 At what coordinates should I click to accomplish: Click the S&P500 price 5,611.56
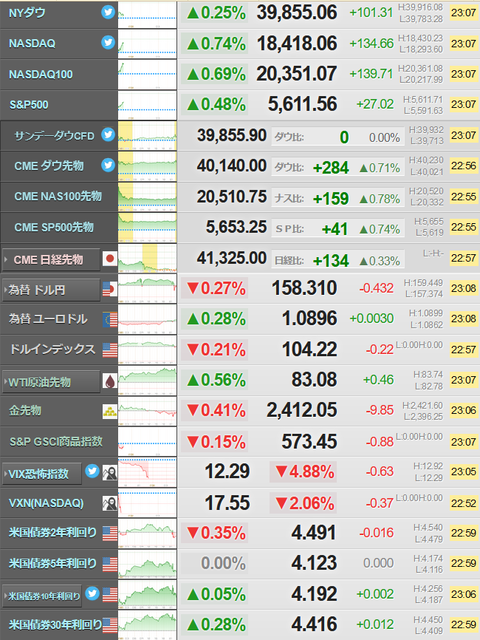point(302,104)
